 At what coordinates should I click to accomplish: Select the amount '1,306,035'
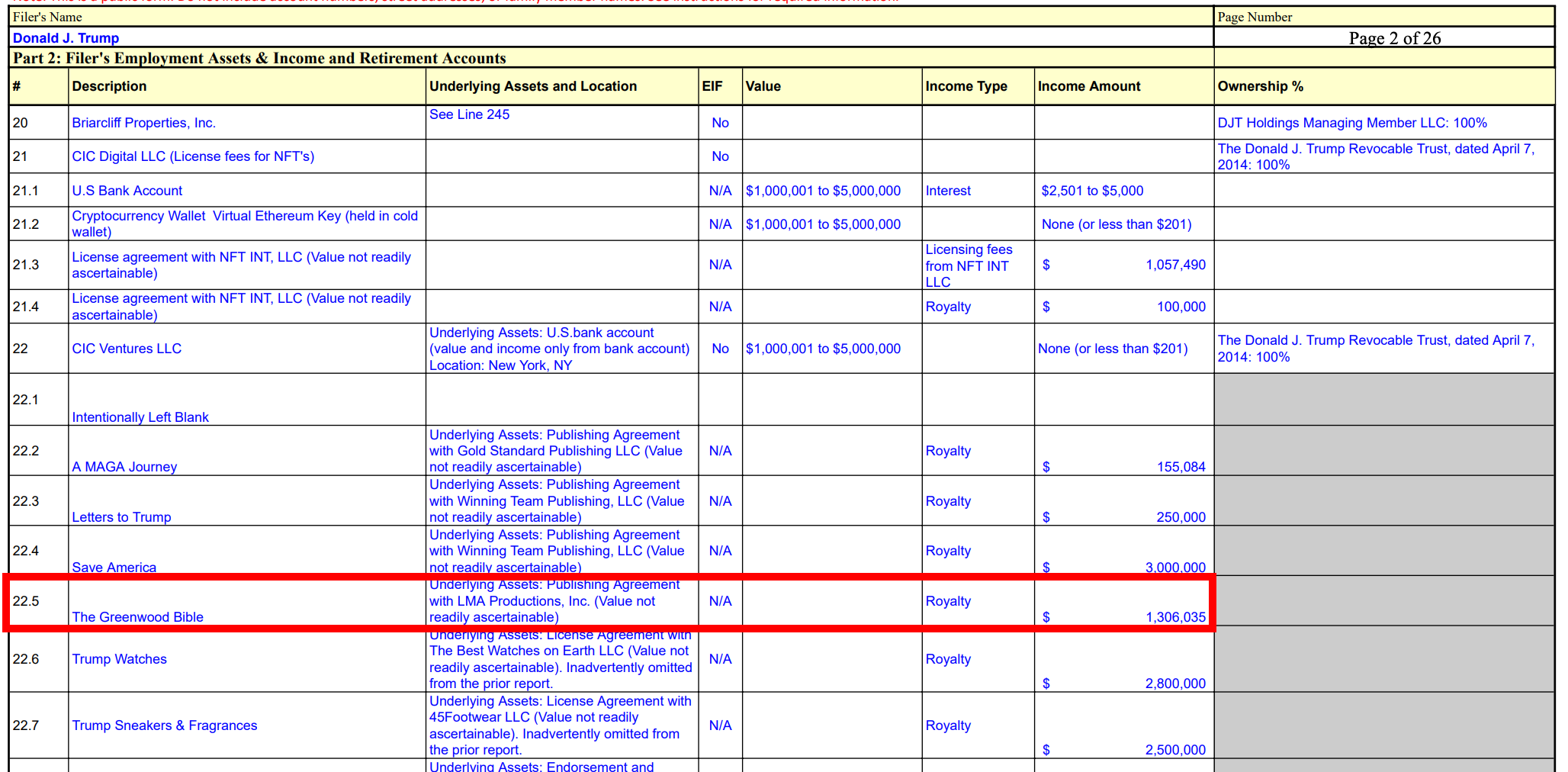click(1175, 617)
